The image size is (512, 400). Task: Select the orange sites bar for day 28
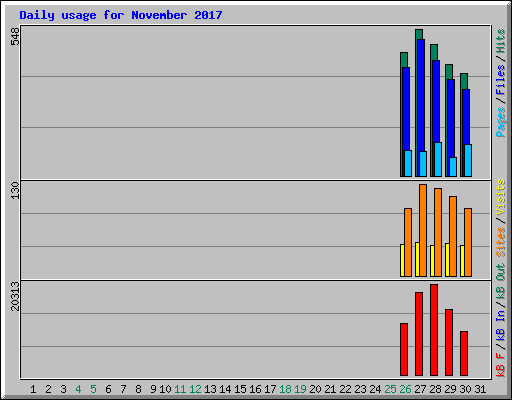coord(438,232)
